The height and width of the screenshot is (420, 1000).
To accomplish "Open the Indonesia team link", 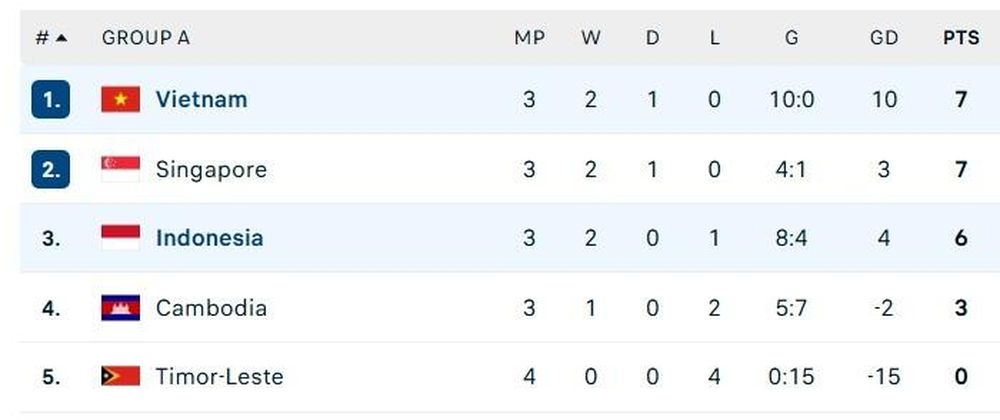I will pyautogui.click(x=209, y=238).
